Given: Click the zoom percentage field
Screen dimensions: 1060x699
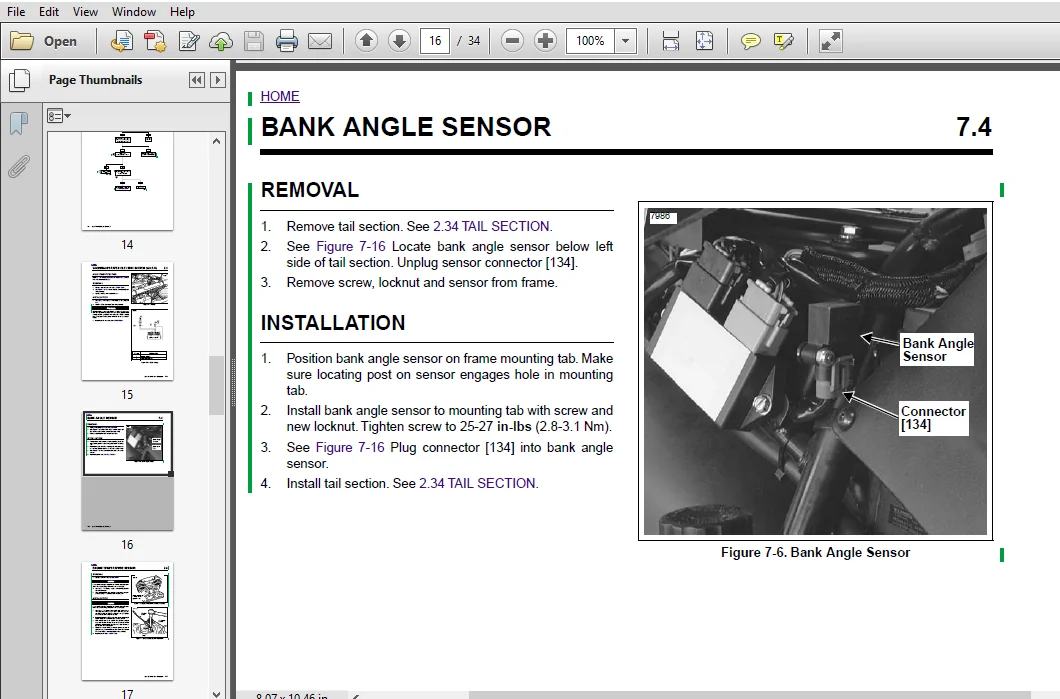Looking at the screenshot, I should point(590,41).
